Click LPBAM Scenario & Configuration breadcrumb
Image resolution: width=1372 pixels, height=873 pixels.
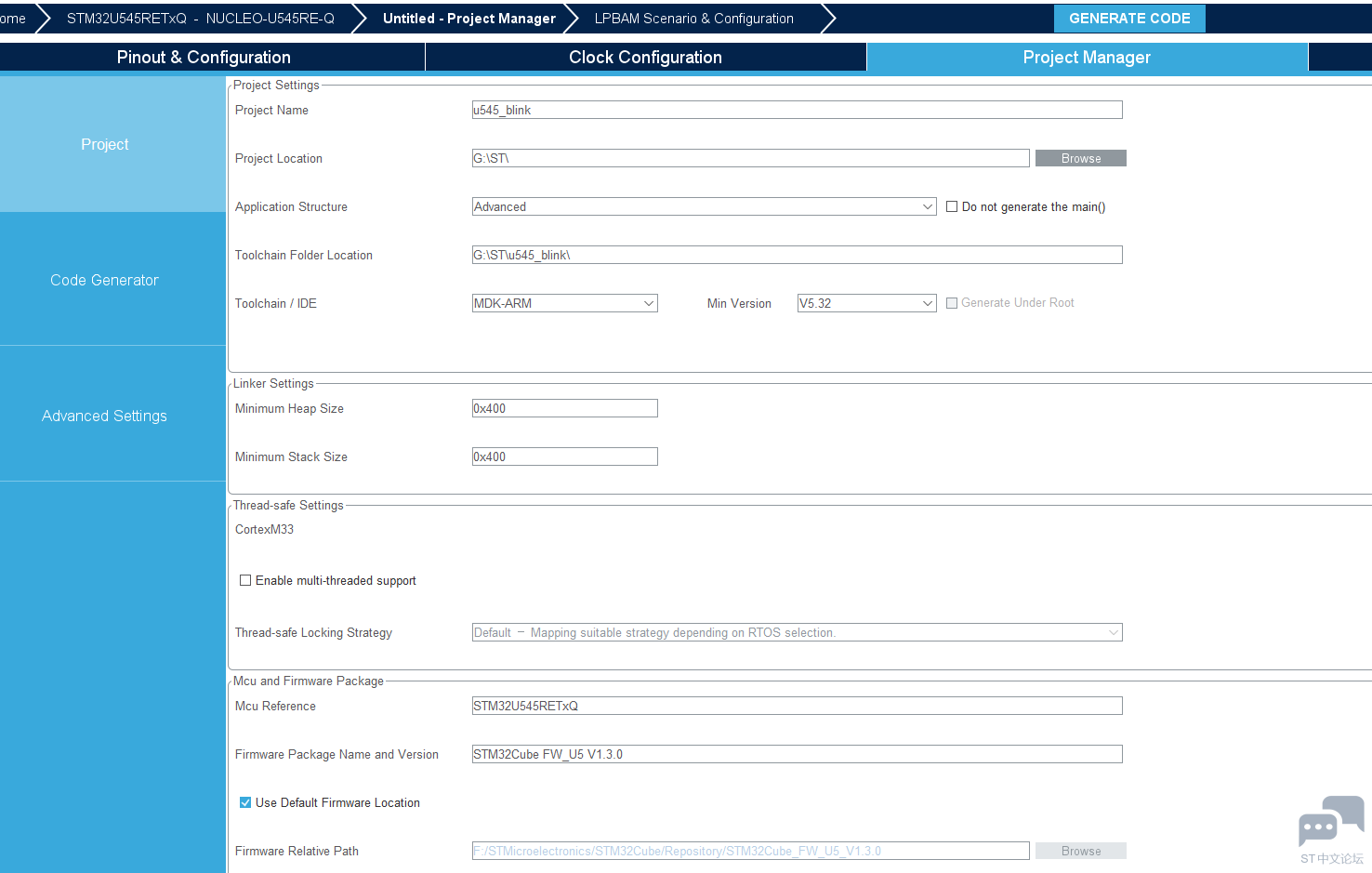[x=694, y=19]
